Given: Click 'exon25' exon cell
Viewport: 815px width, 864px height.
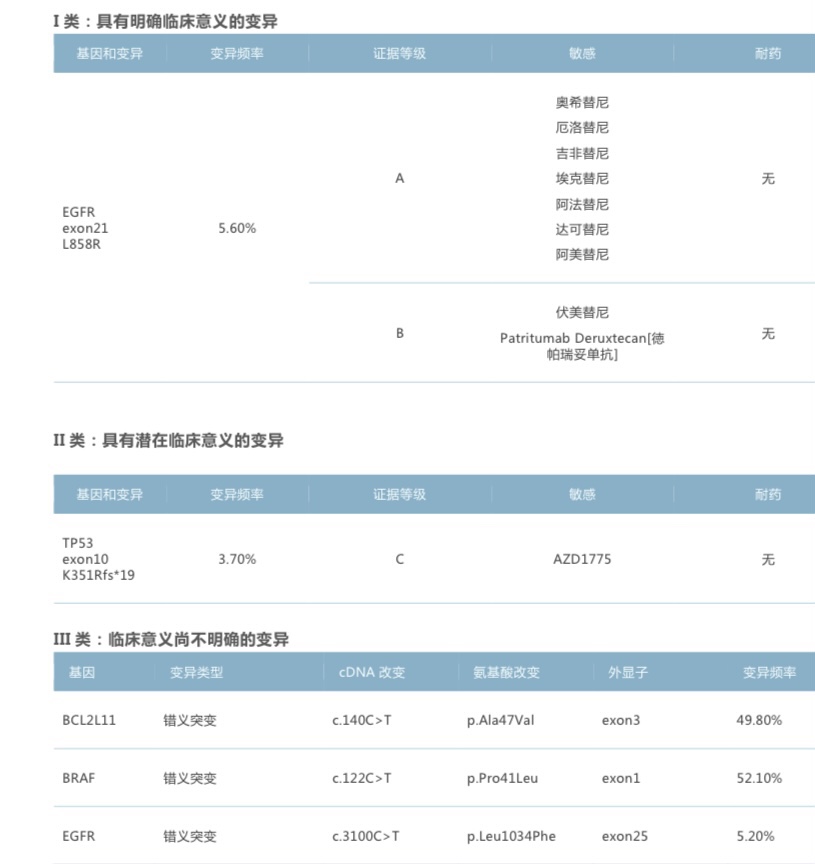Looking at the screenshot, I should click(624, 836).
